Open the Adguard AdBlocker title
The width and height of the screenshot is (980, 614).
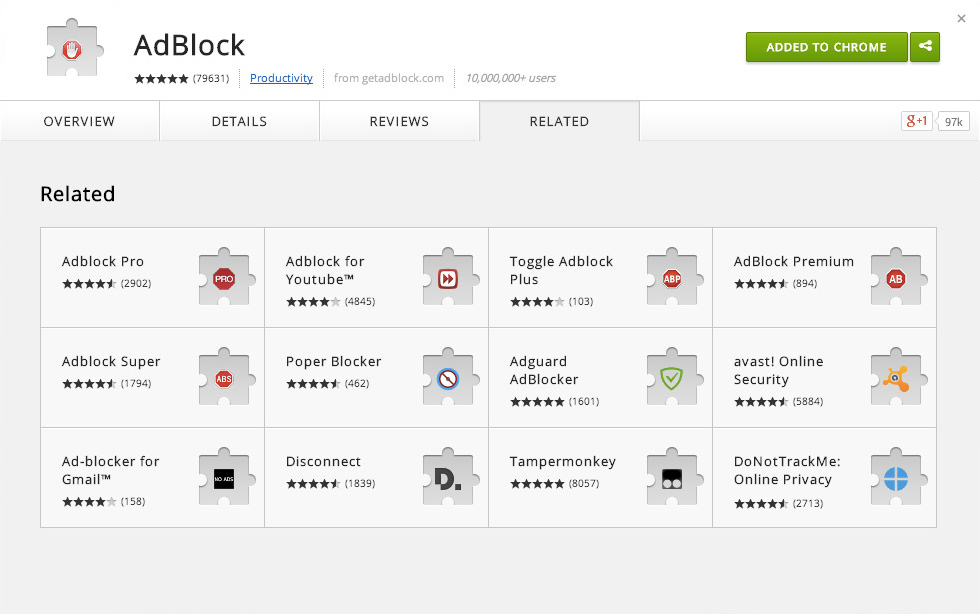544,370
